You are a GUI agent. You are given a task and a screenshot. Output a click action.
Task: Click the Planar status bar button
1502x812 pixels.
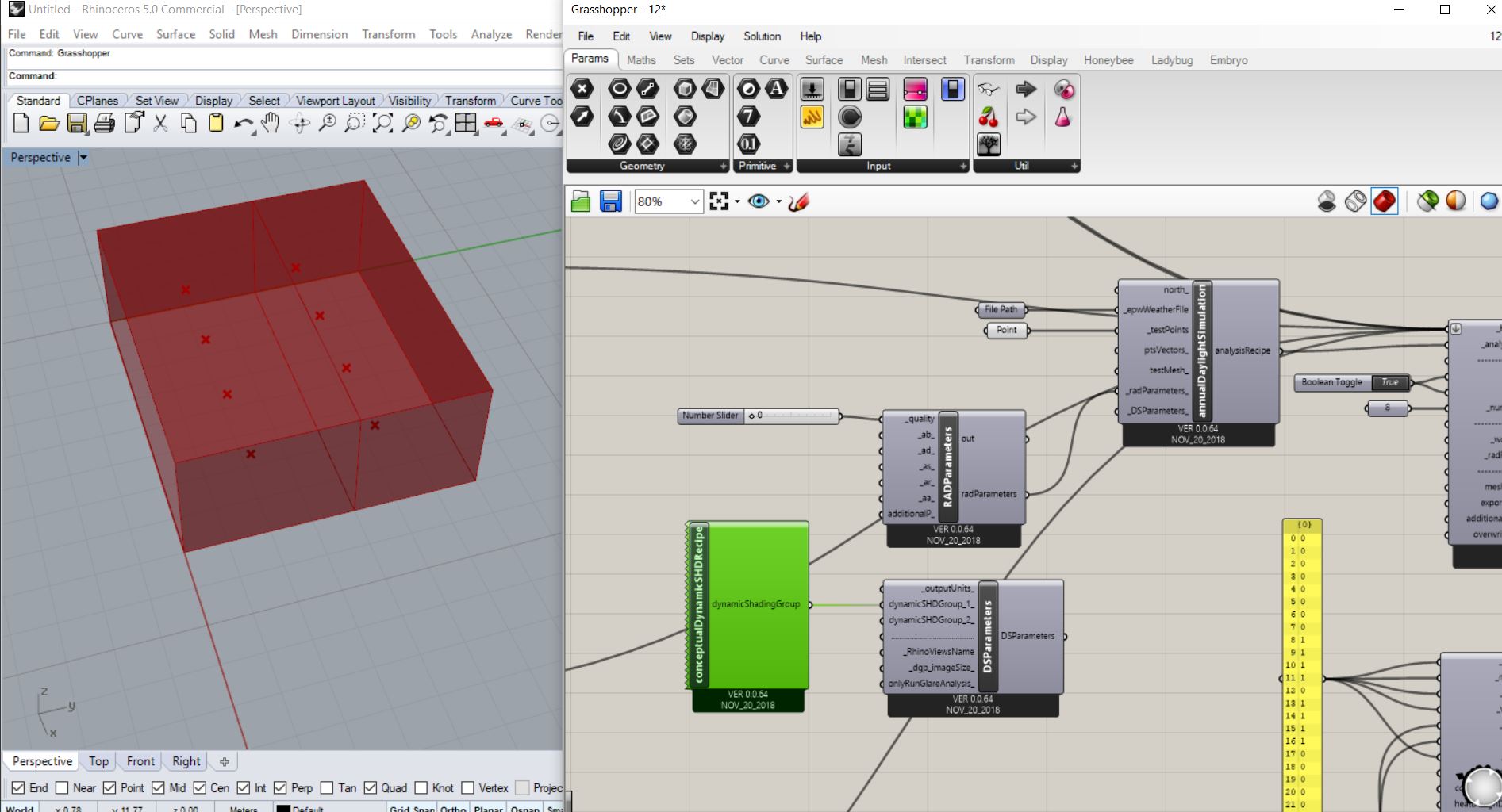pyautogui.click(x=488, y=808)
